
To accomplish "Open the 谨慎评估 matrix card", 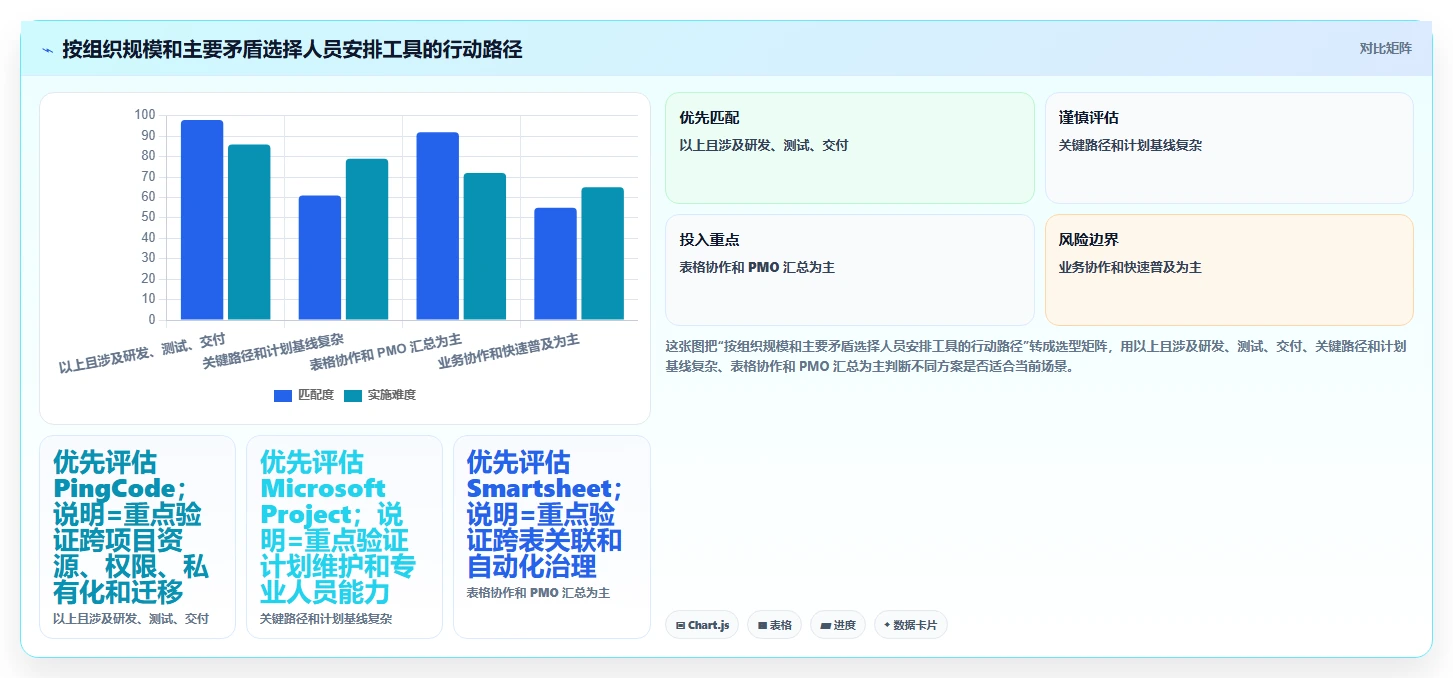I will (x=1229, y=148).
